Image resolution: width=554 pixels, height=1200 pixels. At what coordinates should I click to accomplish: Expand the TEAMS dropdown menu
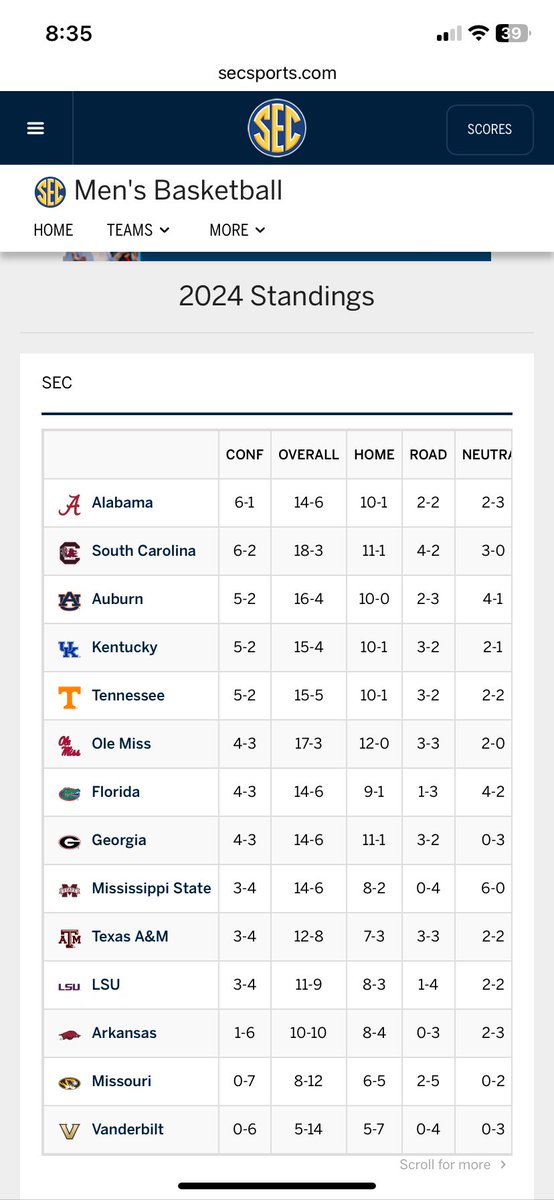pyautogui.click(x=138, y=230)
